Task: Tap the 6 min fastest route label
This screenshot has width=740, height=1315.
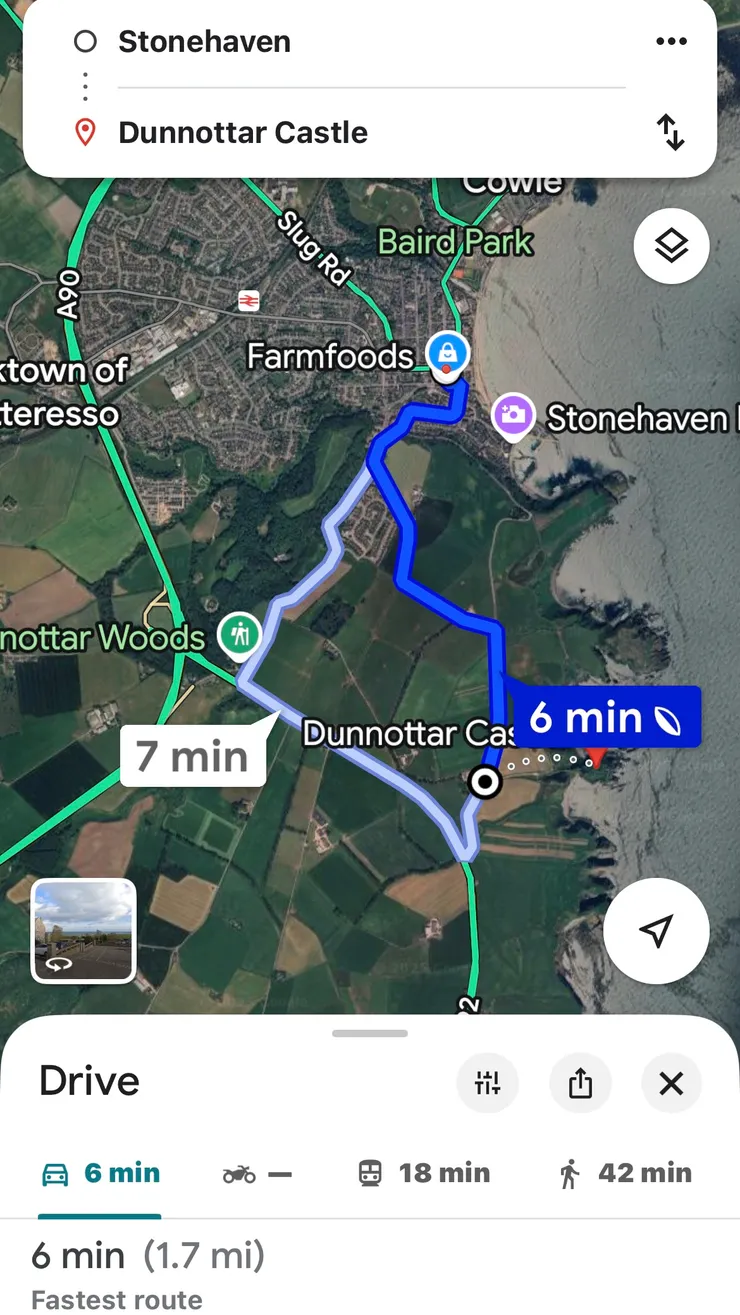Action: [x=607, y=717]
